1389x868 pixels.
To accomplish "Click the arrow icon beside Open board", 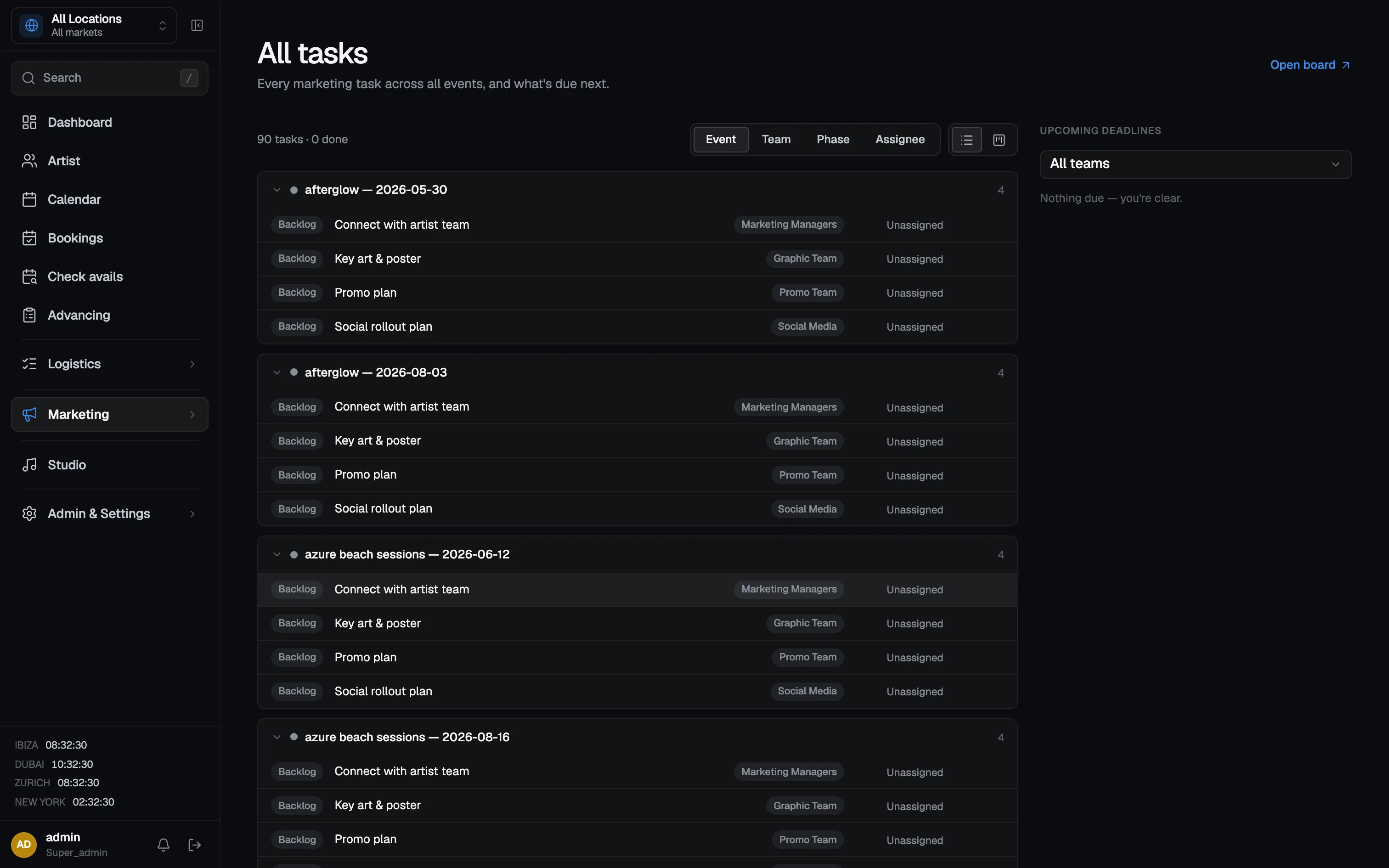I will 1346,65.
